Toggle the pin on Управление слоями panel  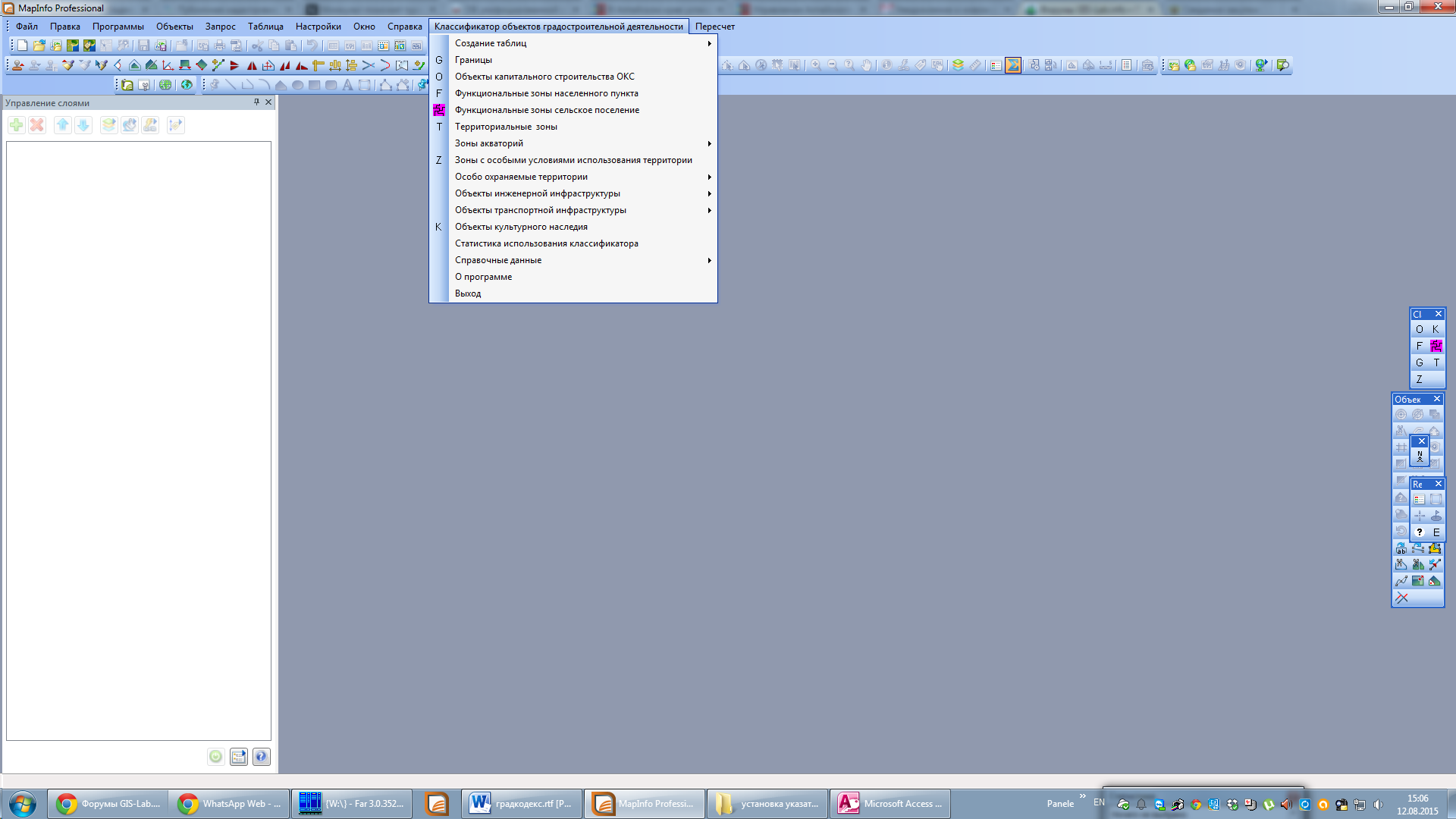coord(256,102)
